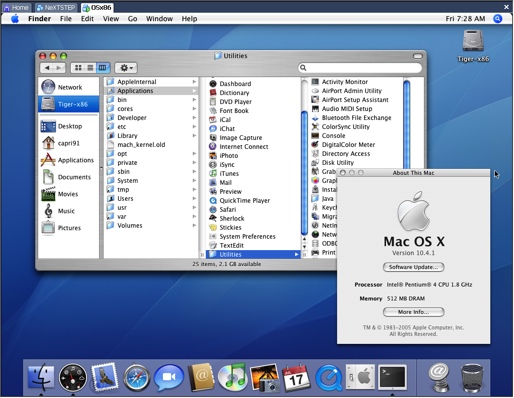Open the Window menu
Screen dimensions: 514x398
[x=159, y=19]
